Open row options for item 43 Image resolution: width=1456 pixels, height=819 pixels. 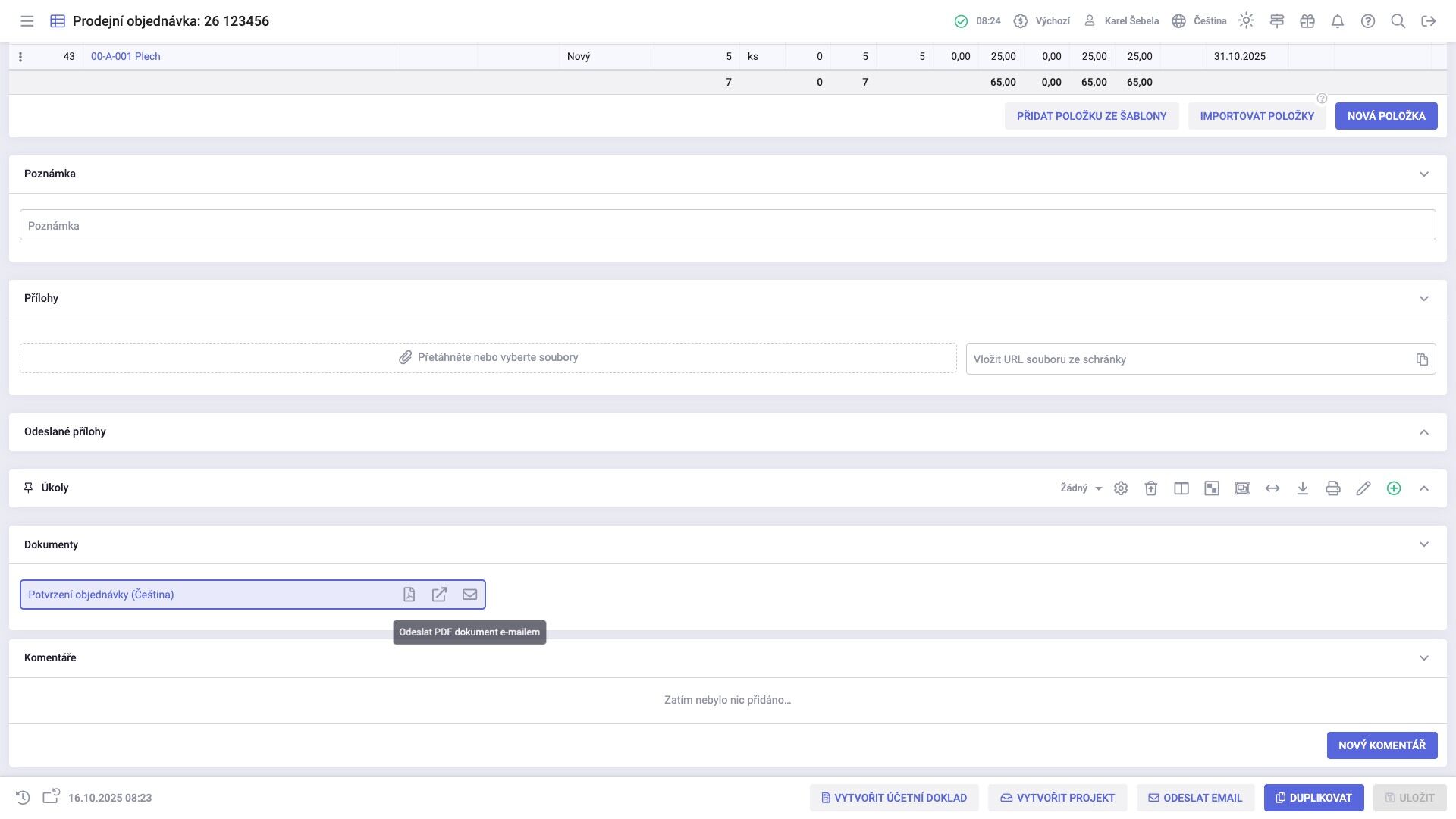click(20, 57)
